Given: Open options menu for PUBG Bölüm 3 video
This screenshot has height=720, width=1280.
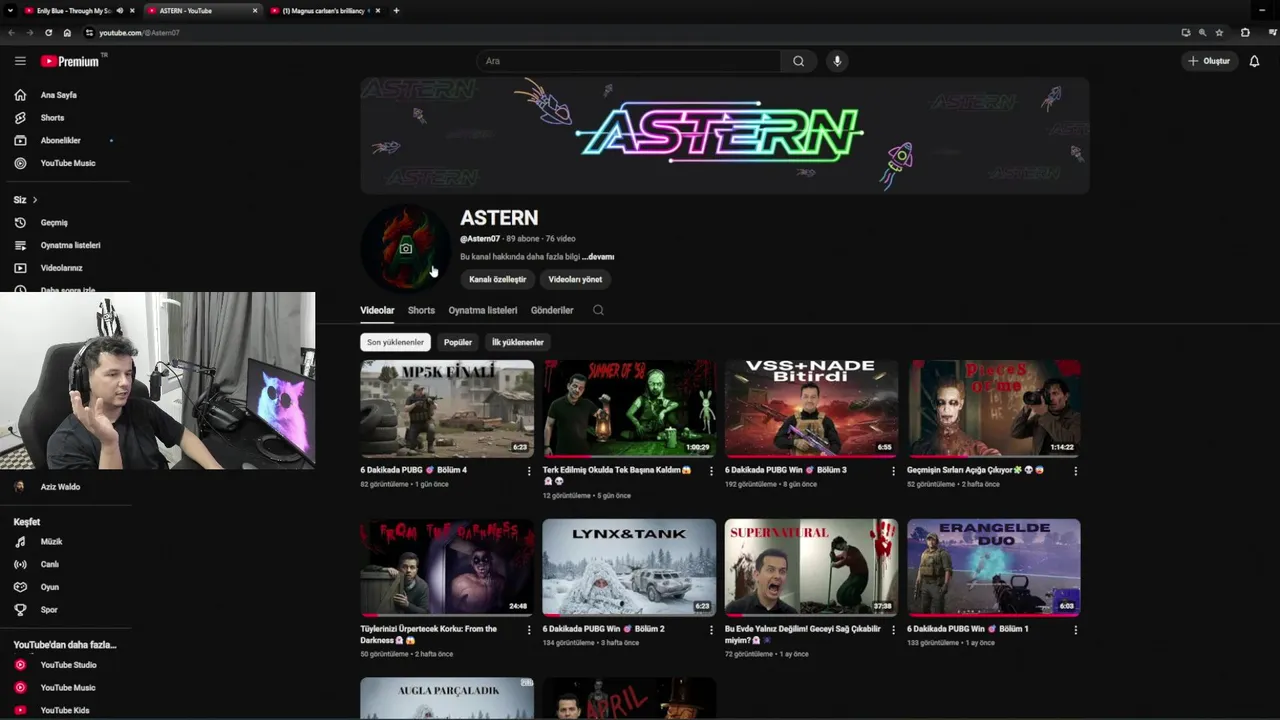Looking at the screenshot, I should pyautogui.click(x=893, y=471).
